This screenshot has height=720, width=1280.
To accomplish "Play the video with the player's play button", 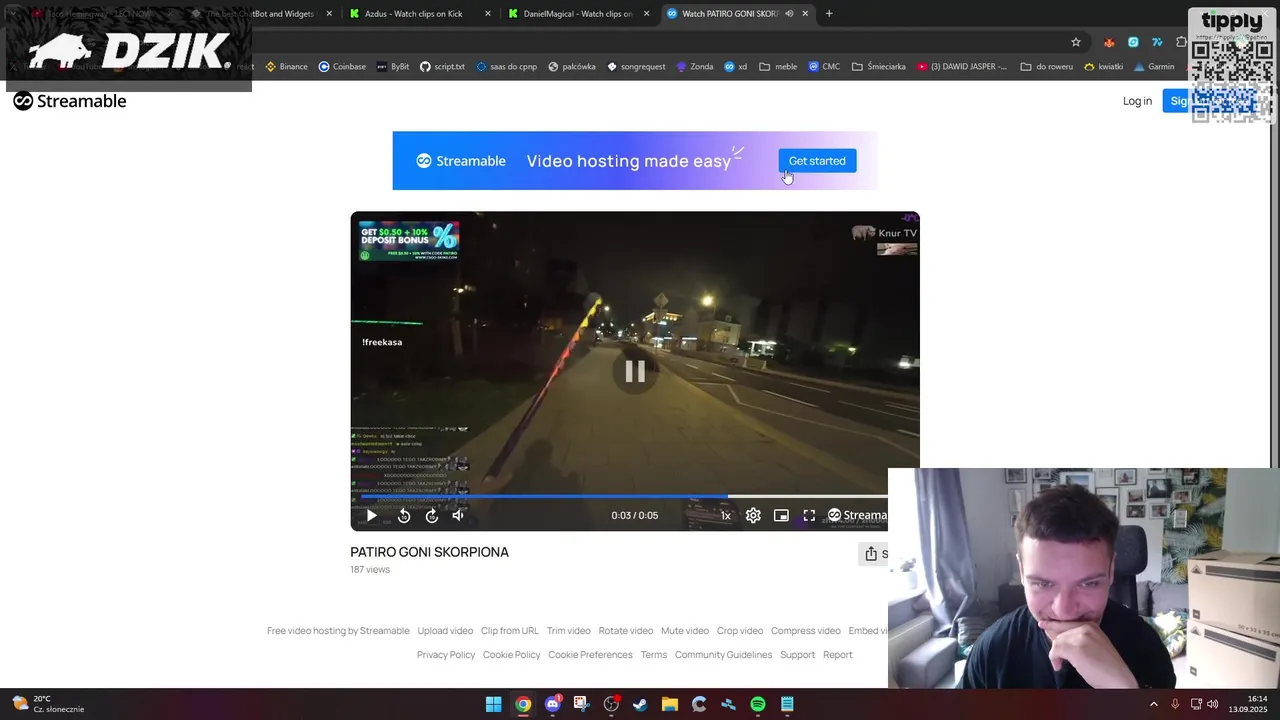I will click(x=371, y=516).
